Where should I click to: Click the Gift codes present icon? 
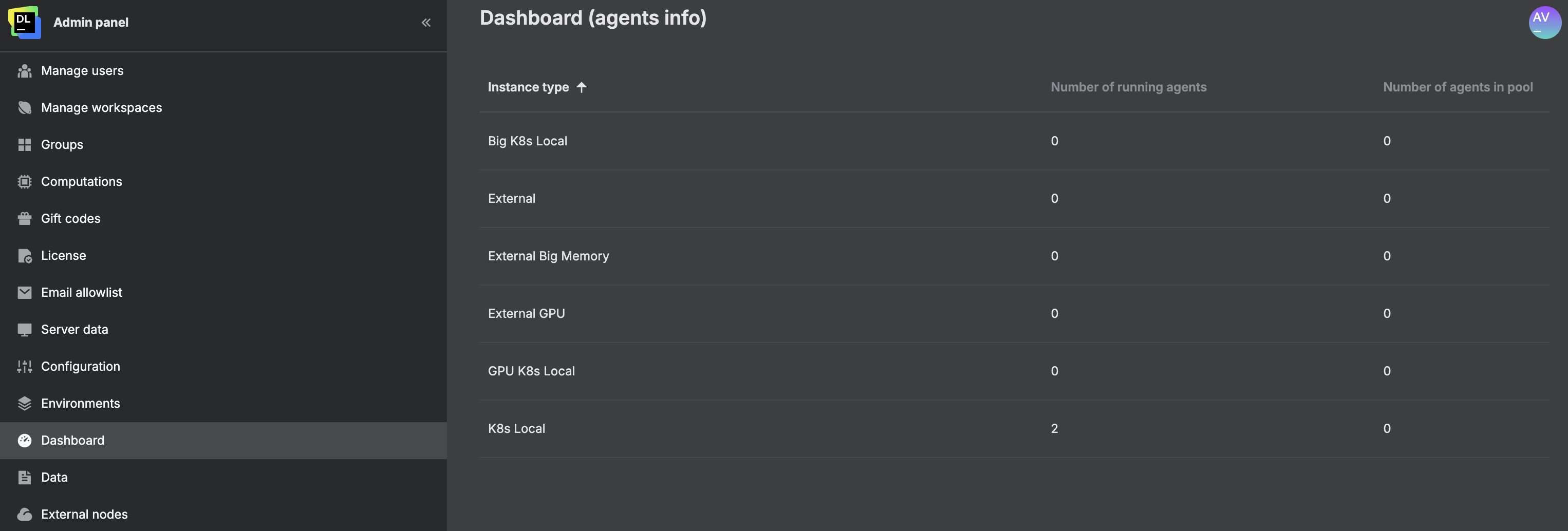[x=24, y=218]
